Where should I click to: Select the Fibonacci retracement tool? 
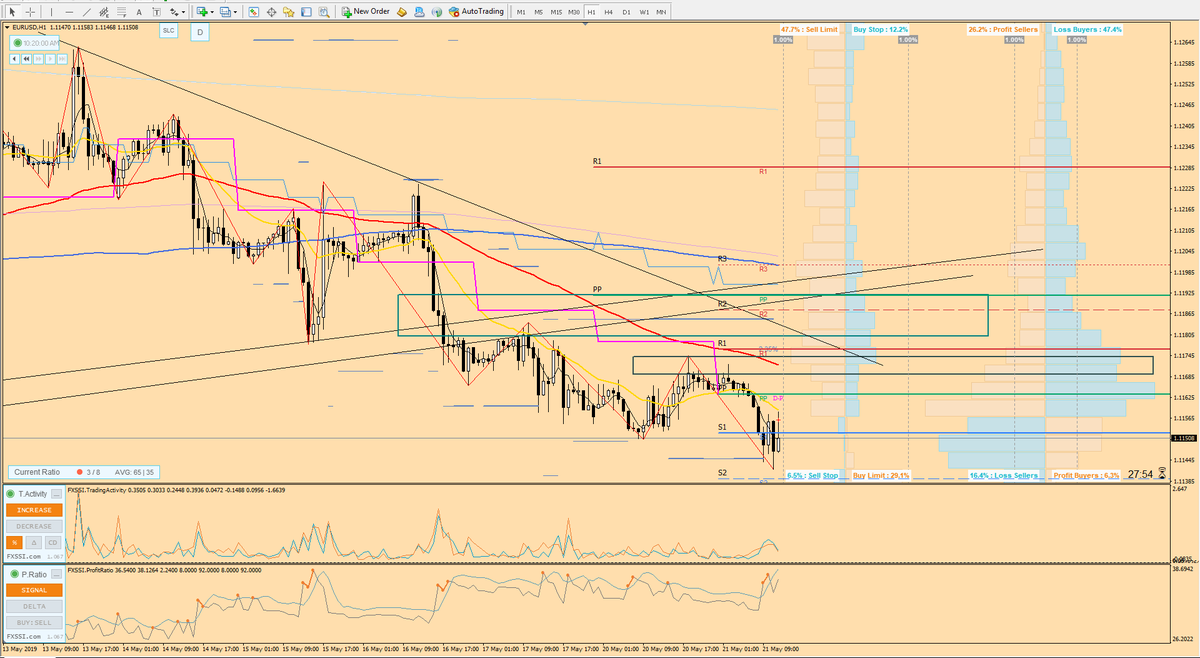121,11
